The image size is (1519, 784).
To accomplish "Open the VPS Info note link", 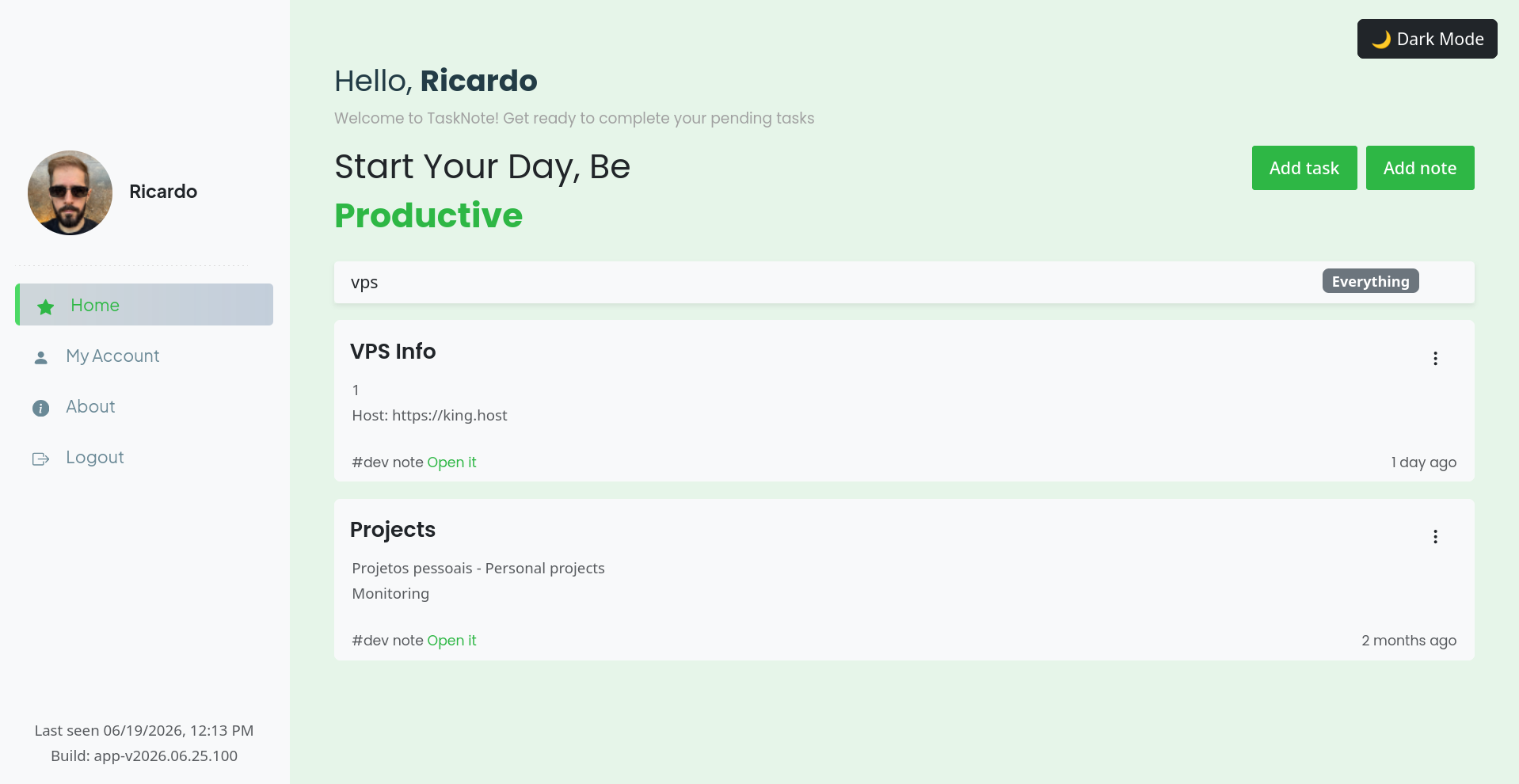I will click(x=451, y=462).
